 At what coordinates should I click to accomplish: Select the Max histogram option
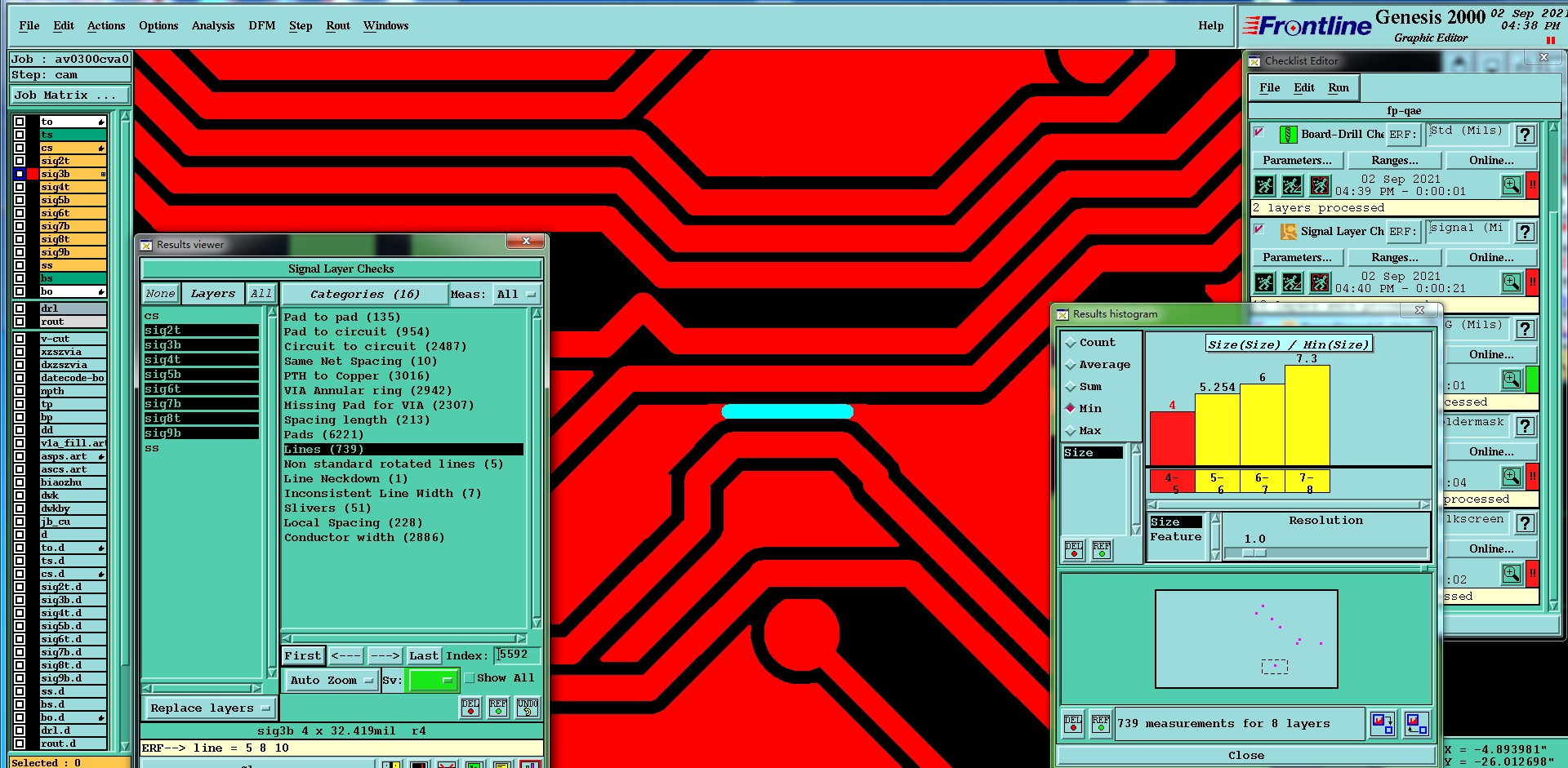point(1071,431)
